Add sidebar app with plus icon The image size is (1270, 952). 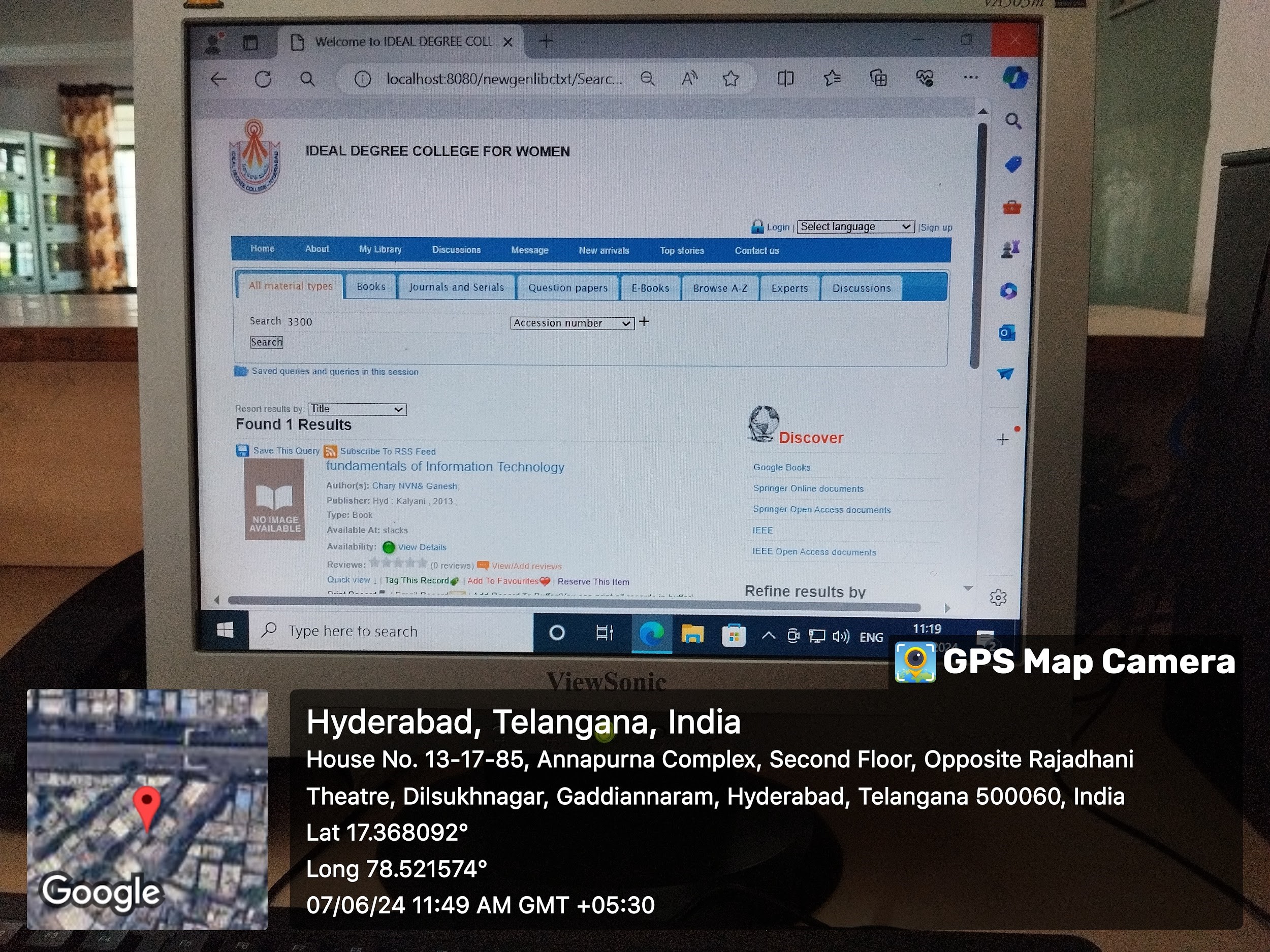1002,440
